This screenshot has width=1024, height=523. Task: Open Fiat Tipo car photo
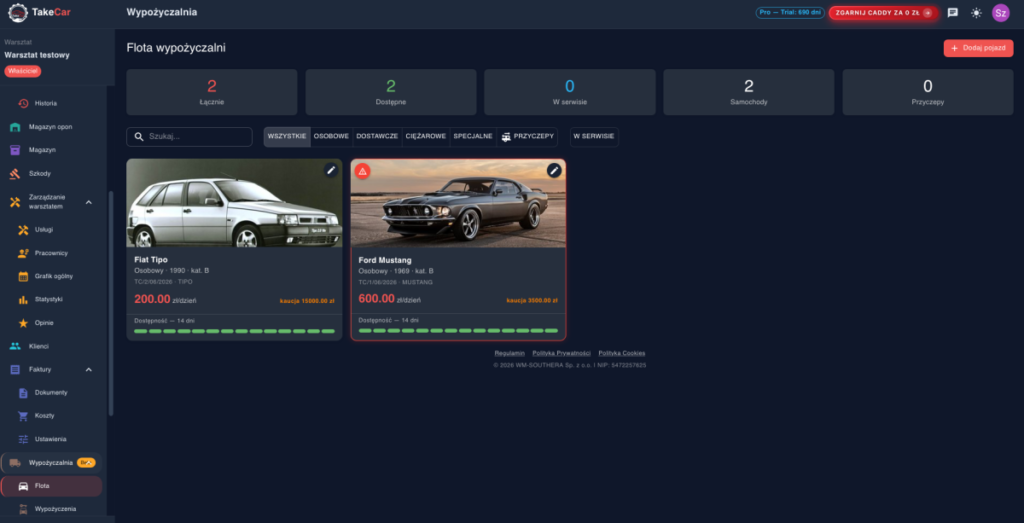(234, 203)
